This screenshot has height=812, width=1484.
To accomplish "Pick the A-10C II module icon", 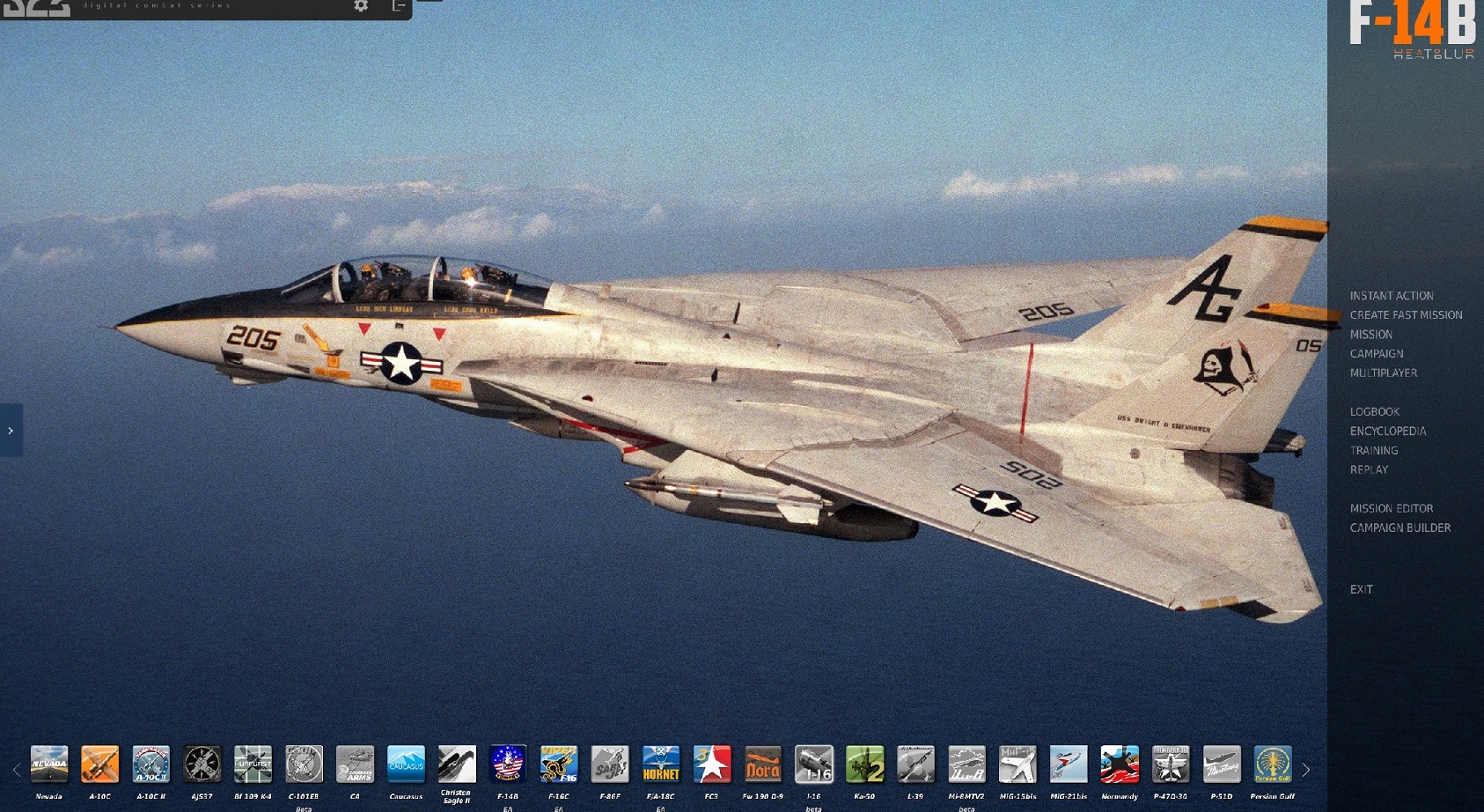I will (151, 765).
